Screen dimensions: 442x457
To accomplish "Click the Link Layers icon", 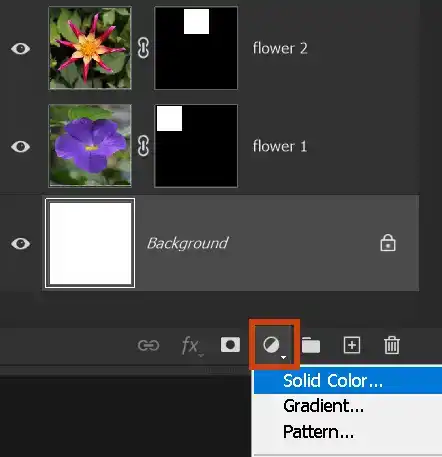I will click(148, 345).
